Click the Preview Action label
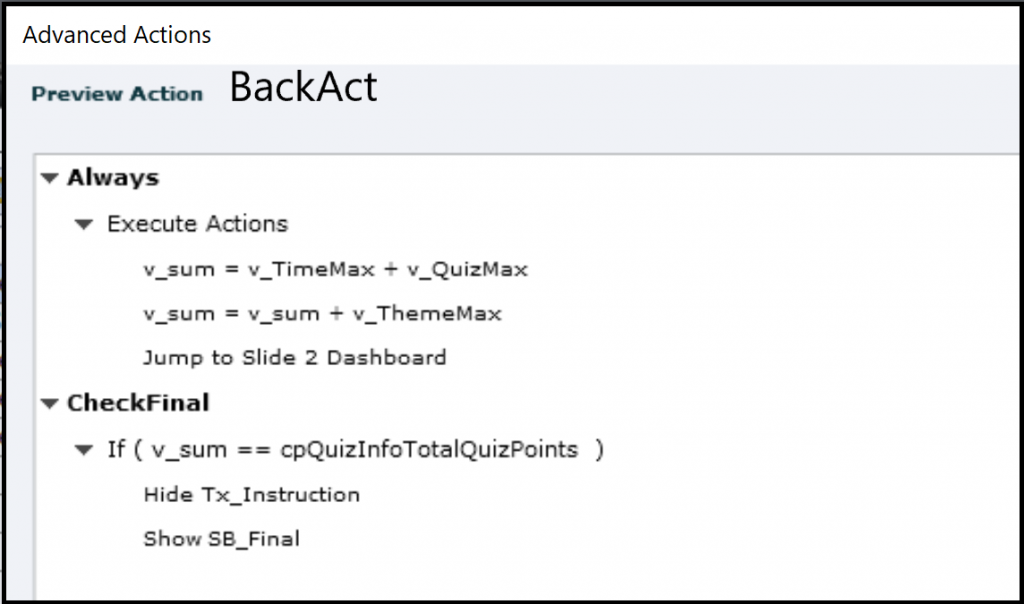This screenshot has width=1024, height=604. (x=117, y=94)
